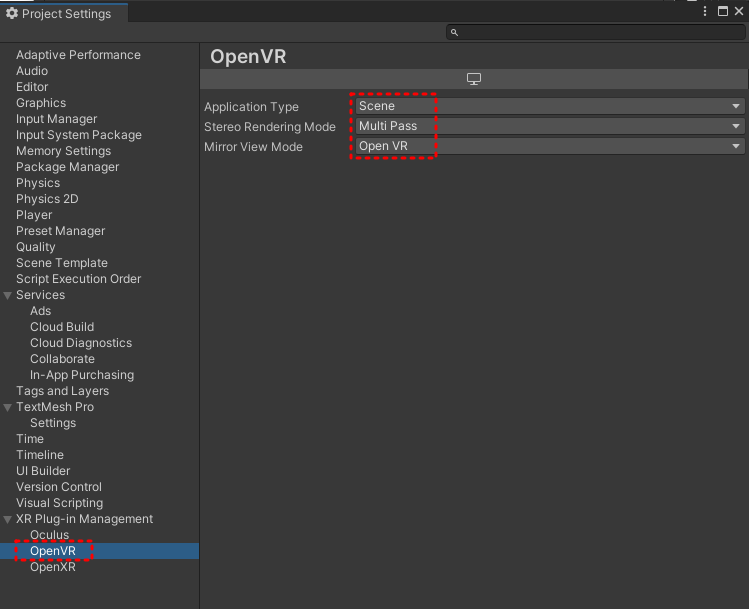The width and height of the screenshot is (749, 609).
Task: Select the Graphics category
Action: [x=41, y=103]
